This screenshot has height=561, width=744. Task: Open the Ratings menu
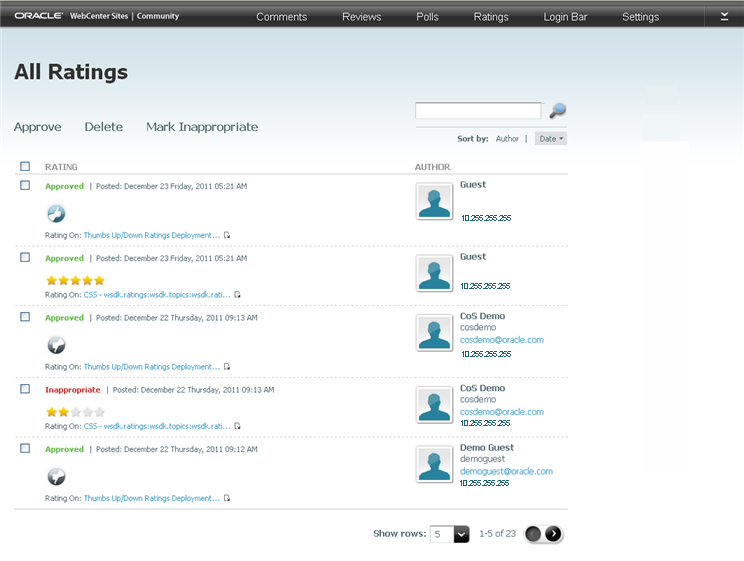click(491, 17)
